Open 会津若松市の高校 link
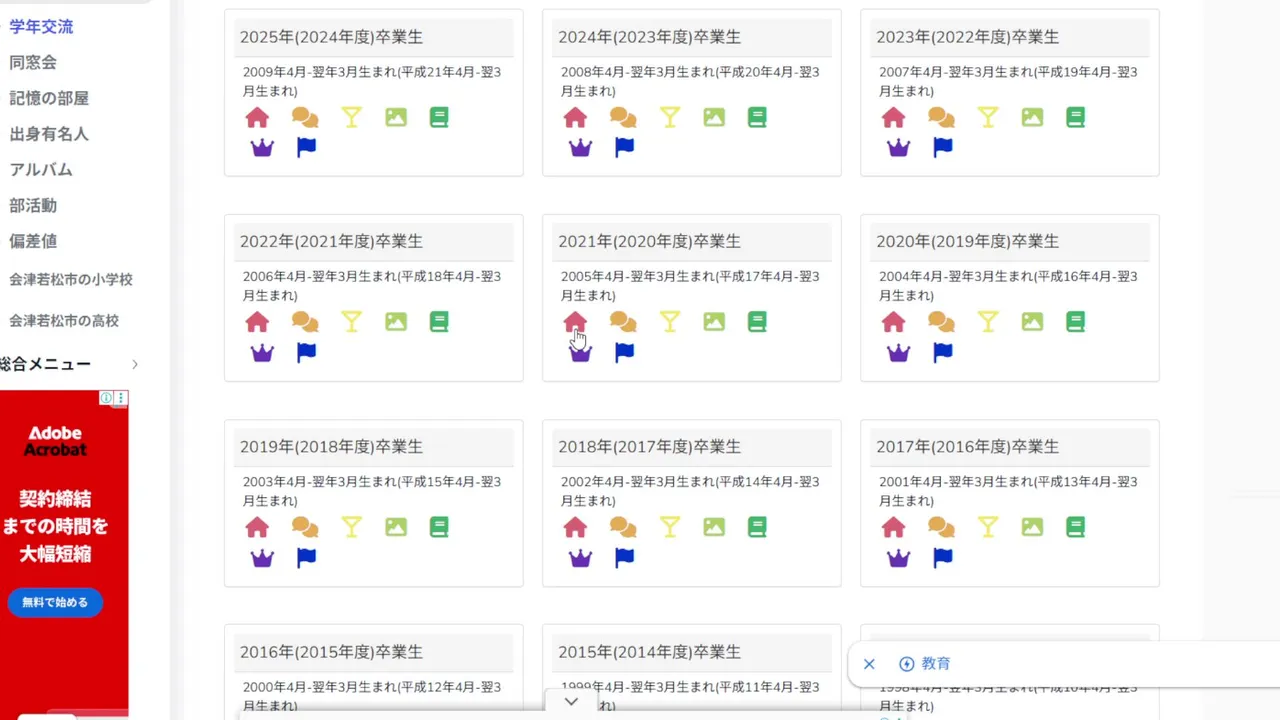This screenshot has height=720, width=1280. [64, 321]
